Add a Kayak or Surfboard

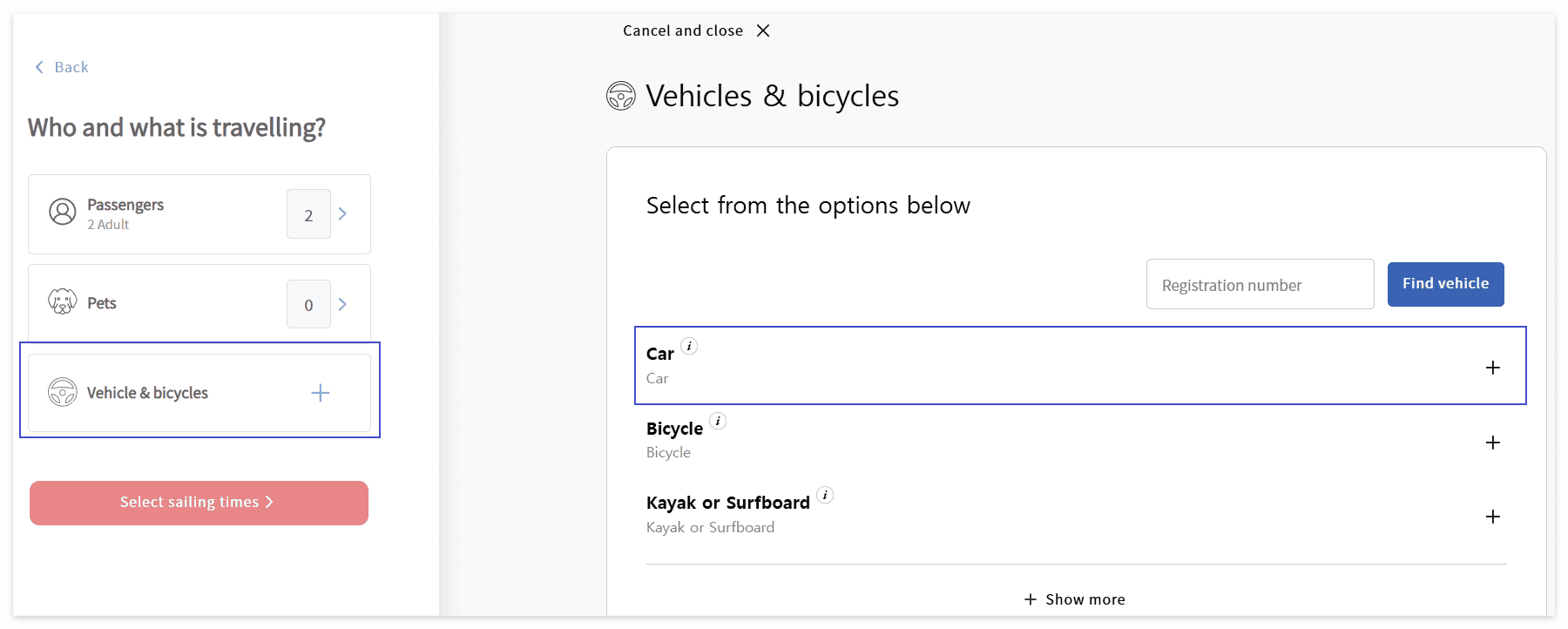click(x=1493, y=517)
